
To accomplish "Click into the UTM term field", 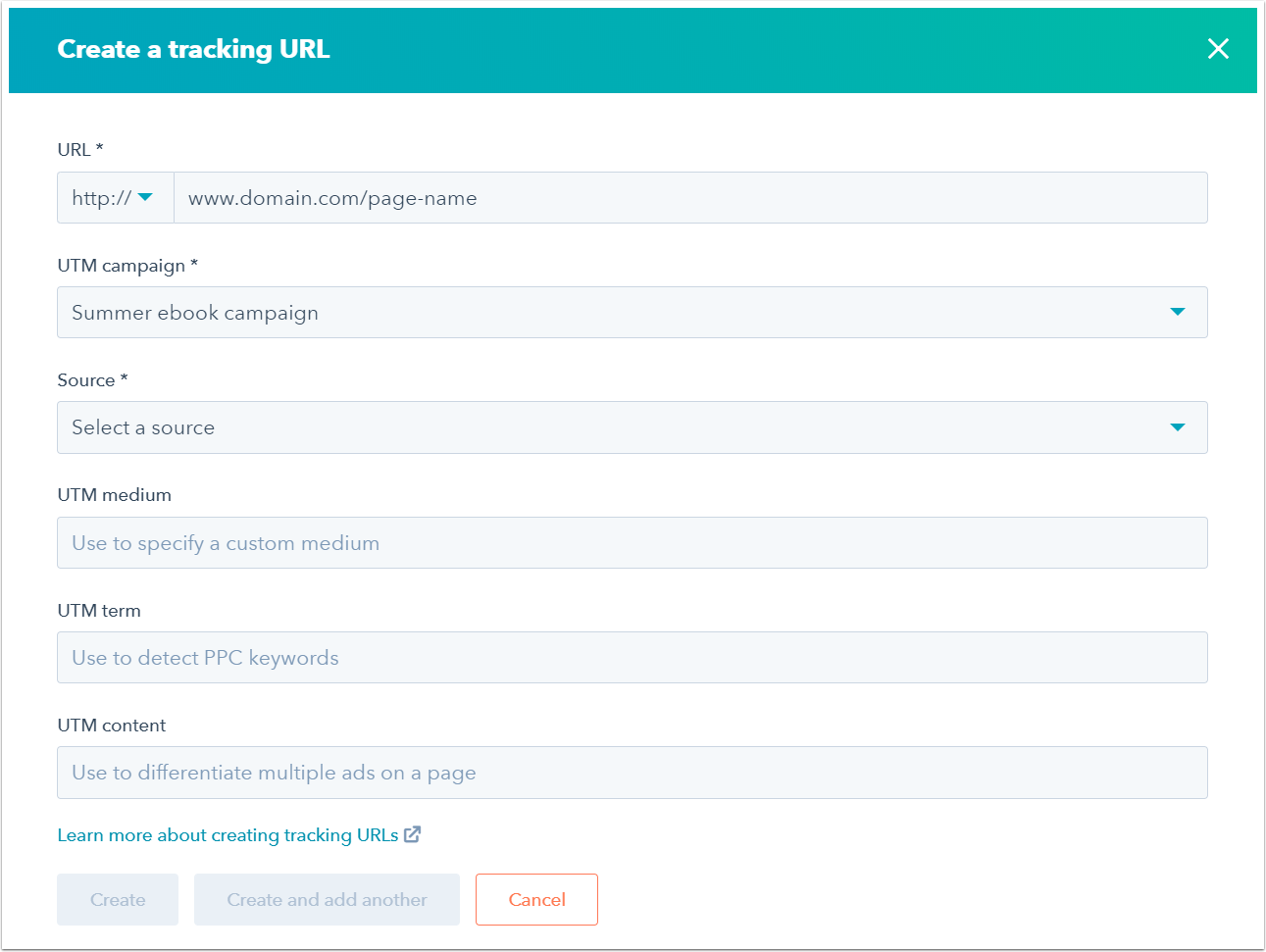I will (632, 658).
